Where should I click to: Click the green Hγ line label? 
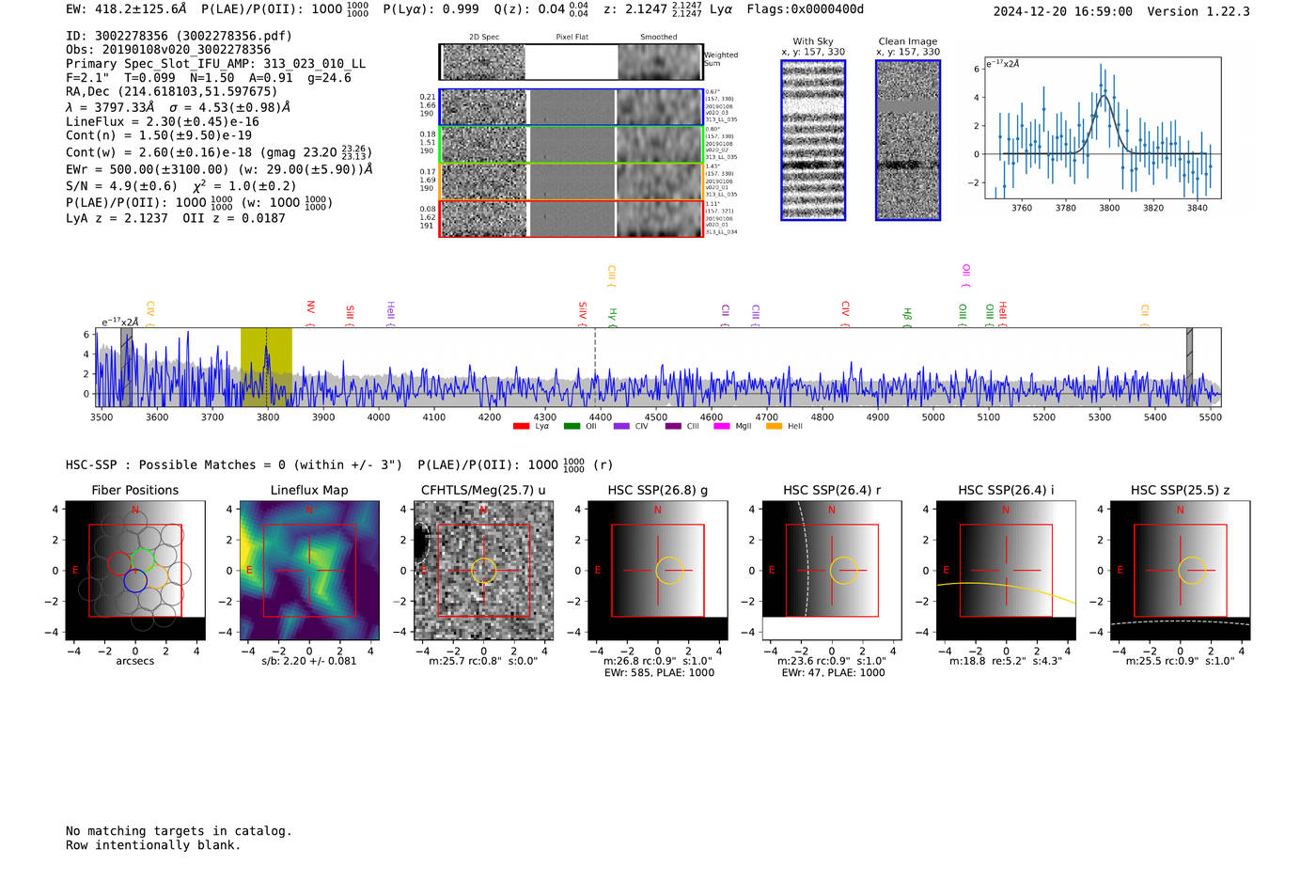click(x=613, y=317)
